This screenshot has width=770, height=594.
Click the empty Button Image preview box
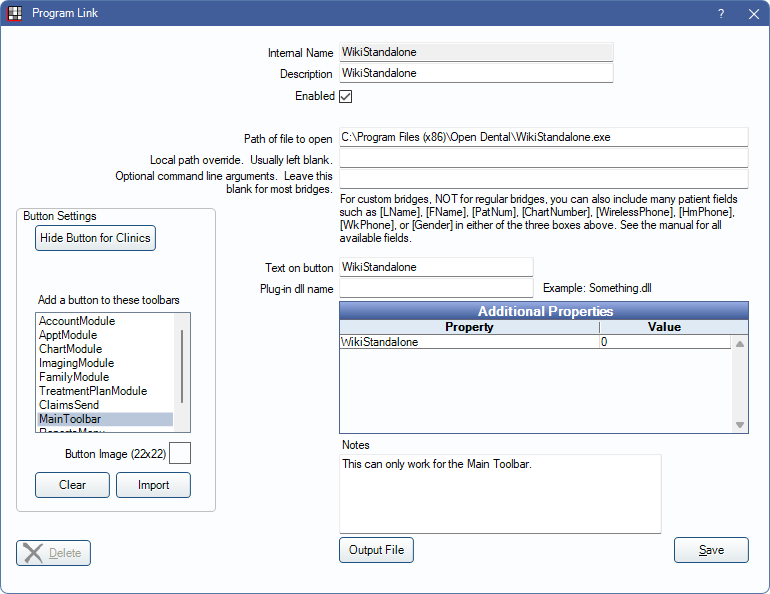180,454
